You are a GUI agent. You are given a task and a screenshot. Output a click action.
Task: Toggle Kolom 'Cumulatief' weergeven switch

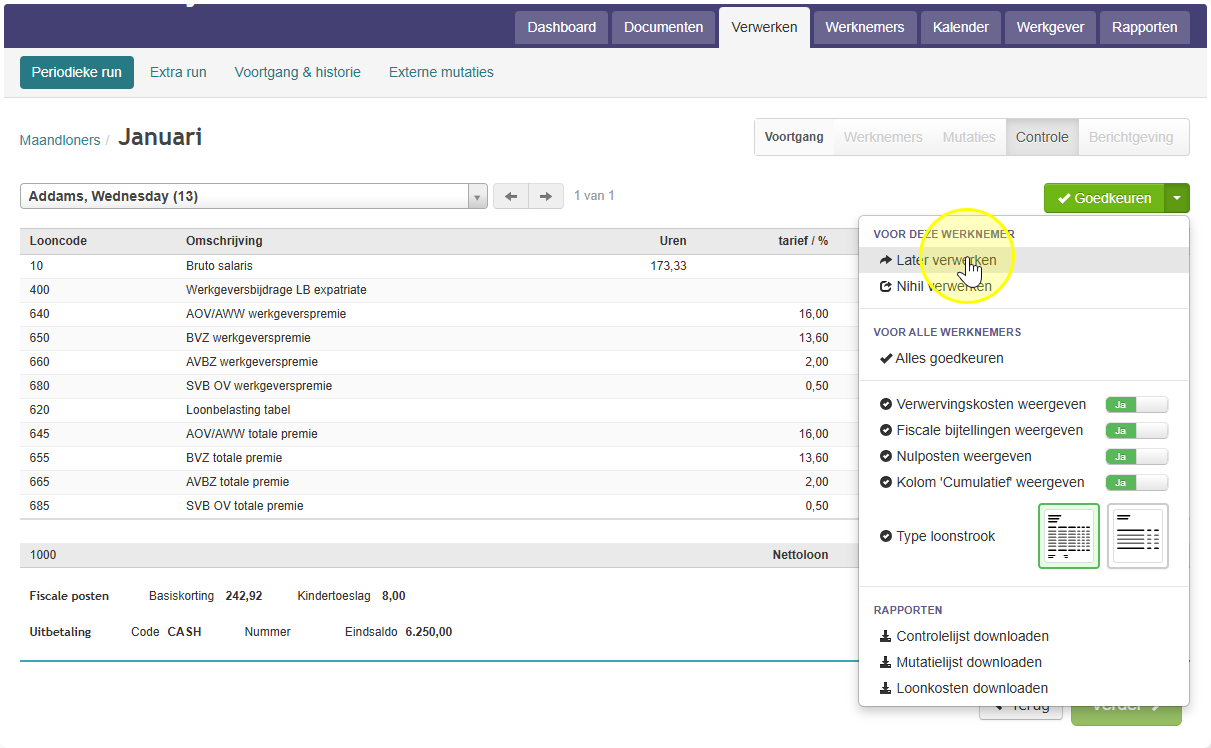pos(1136,483)
